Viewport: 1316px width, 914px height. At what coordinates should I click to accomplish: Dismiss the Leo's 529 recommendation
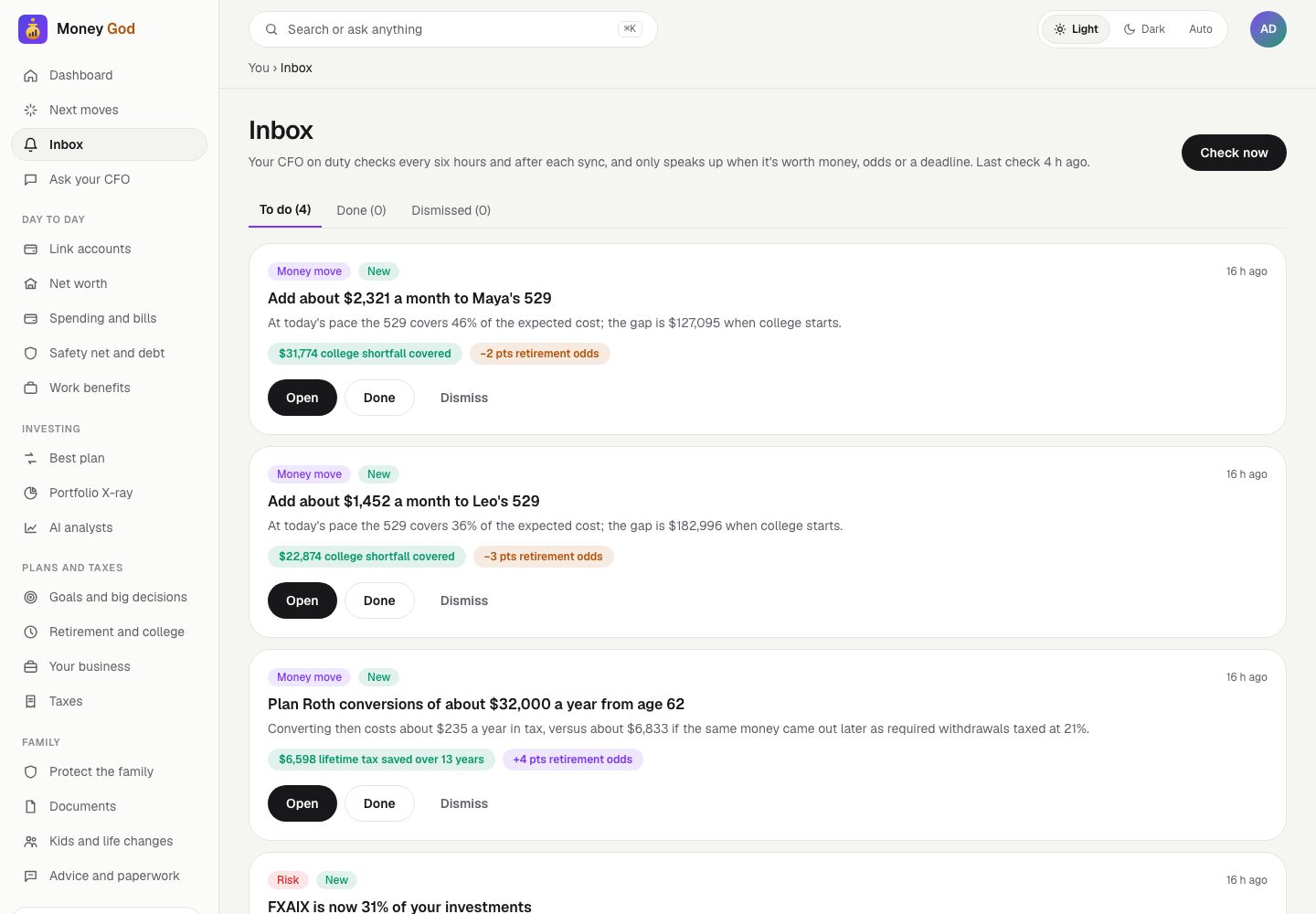click(x=464, y=600)
